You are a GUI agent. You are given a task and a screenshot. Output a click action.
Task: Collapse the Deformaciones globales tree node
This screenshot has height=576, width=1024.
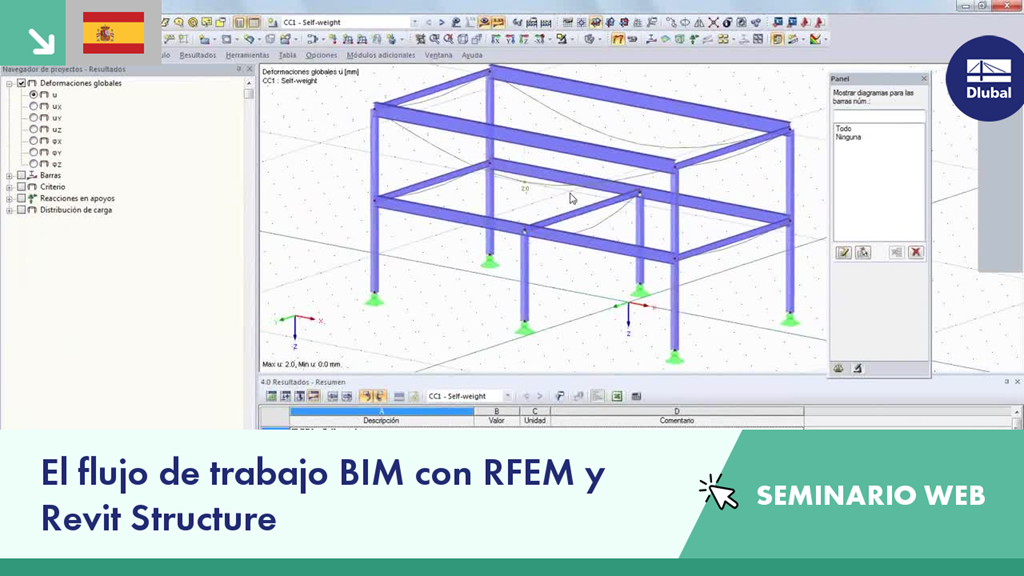[x=9, y=84]
